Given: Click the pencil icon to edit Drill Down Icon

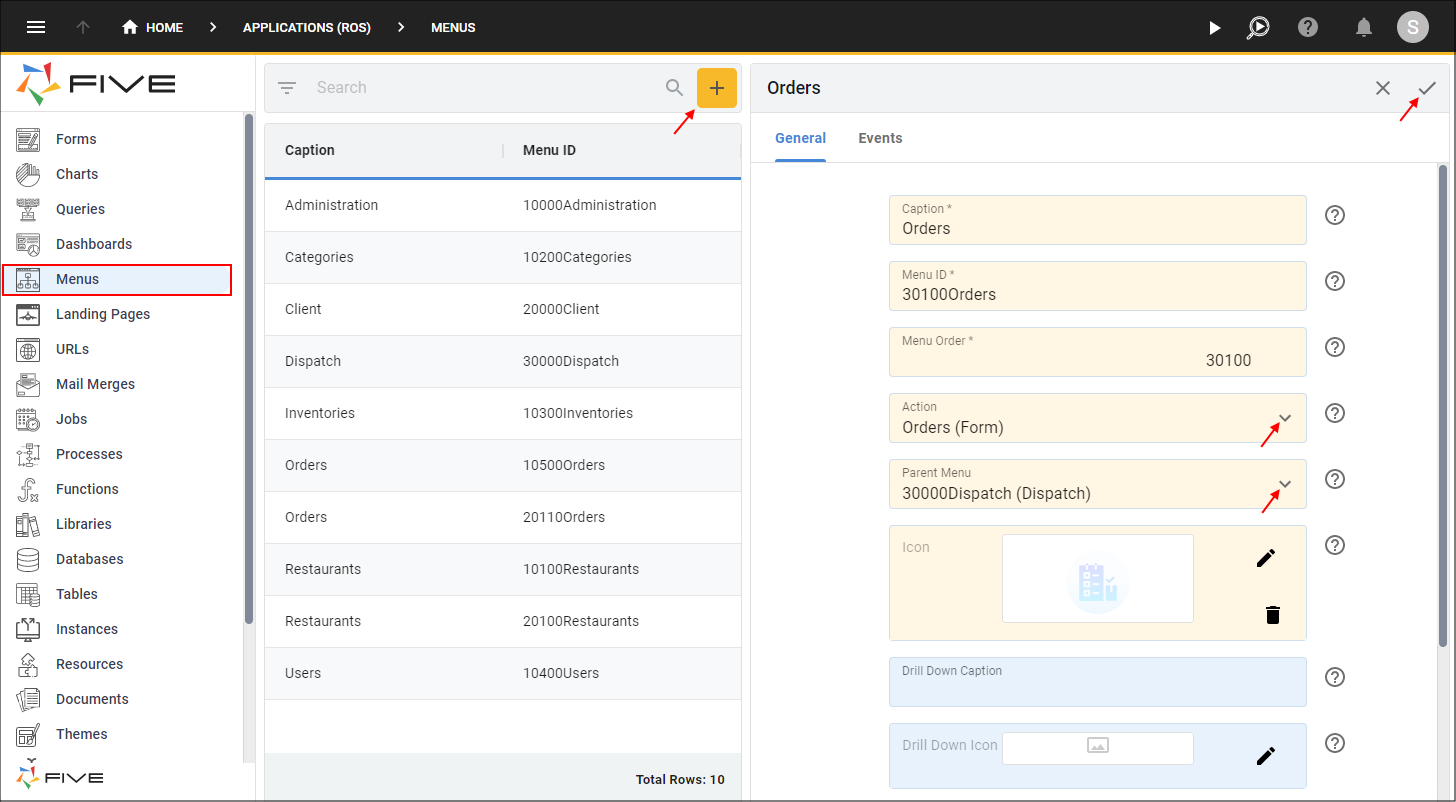Looking at the screenshot, I should coord(1265,757).
